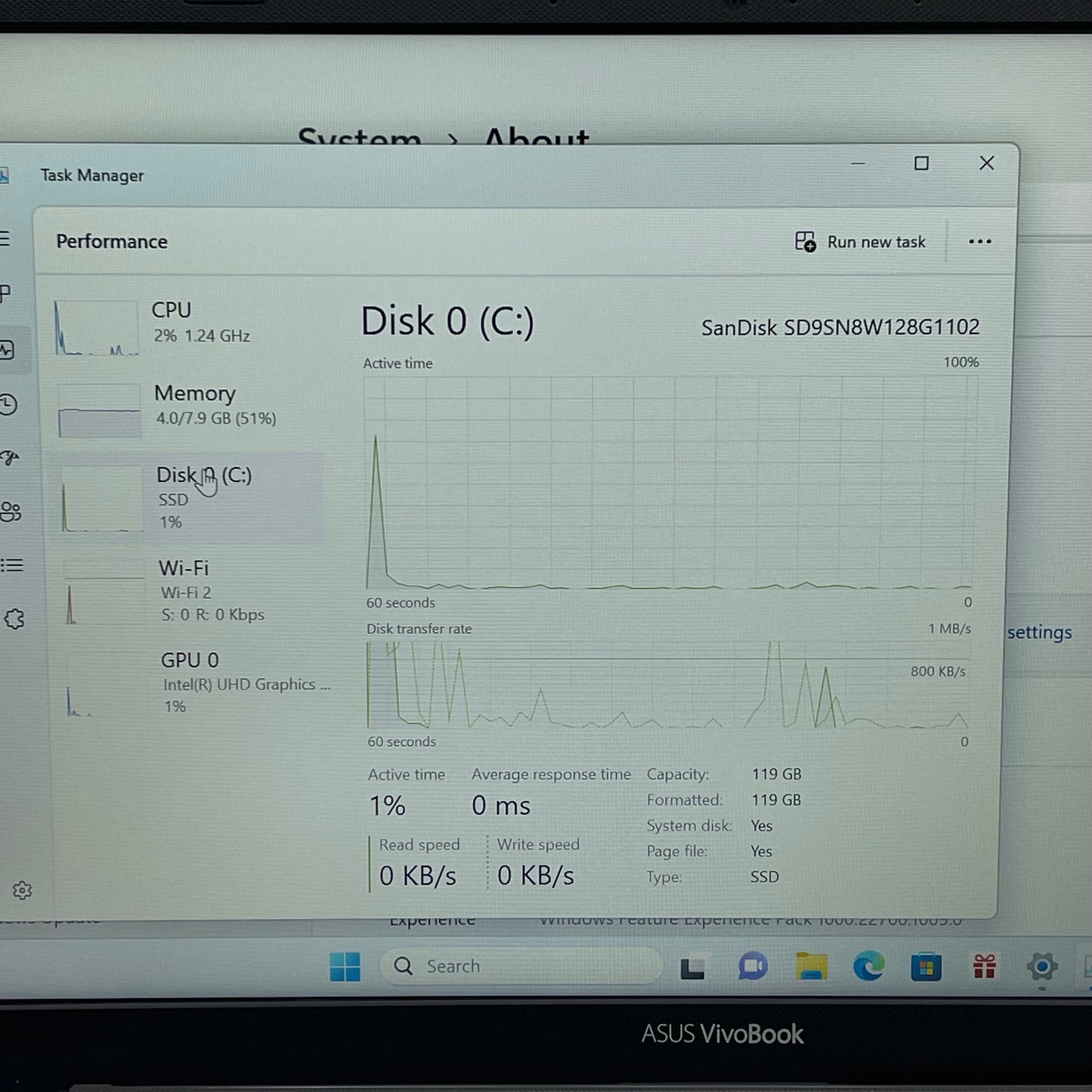Open Microsoft Store from the taskbar
This screenshot has height=1092, width=1092.
pyautogui.click(x=926, y=967)
